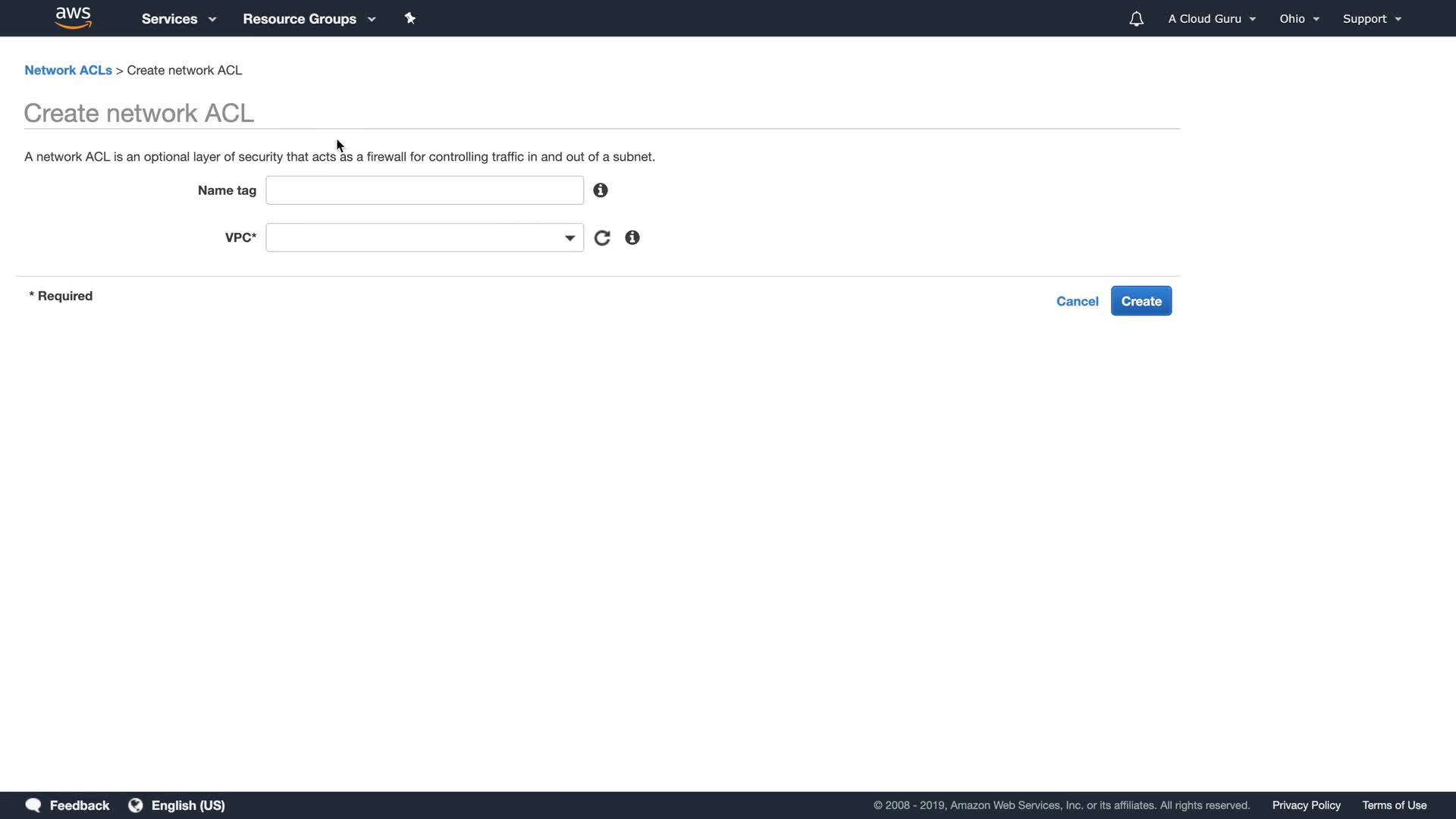Open the Services menu
Viewport: 1456px width, 819px height.
tap(178, 19)
